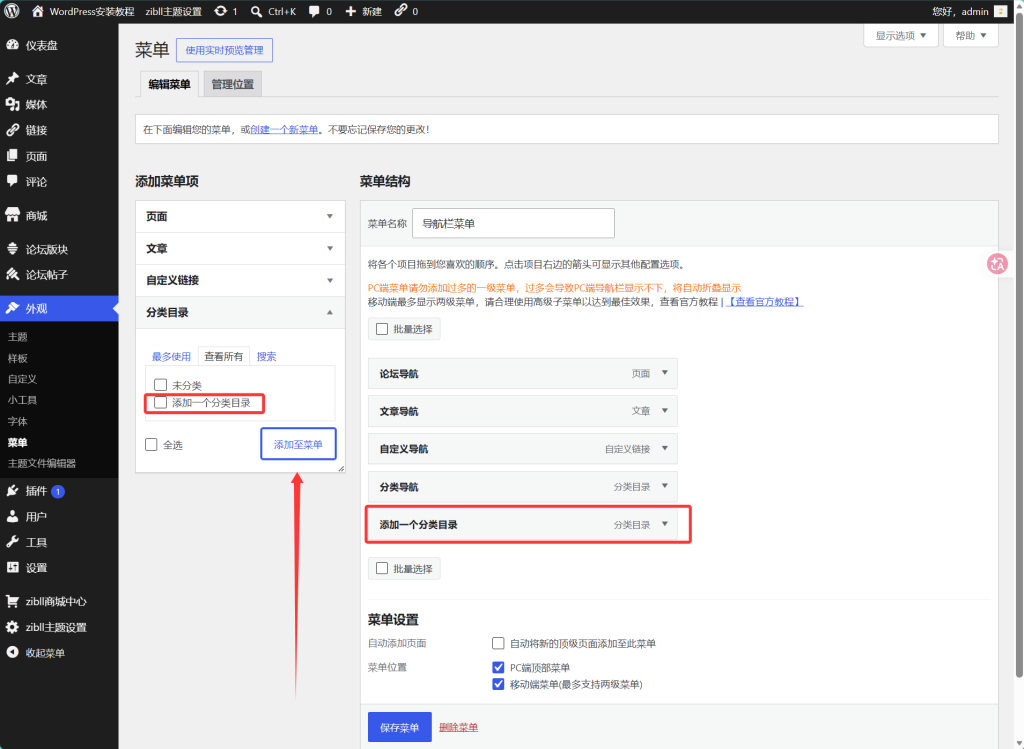This screenshot has height=749, width=1024.
Task: Click the pink translate floating icon
Action: [997, 264]
